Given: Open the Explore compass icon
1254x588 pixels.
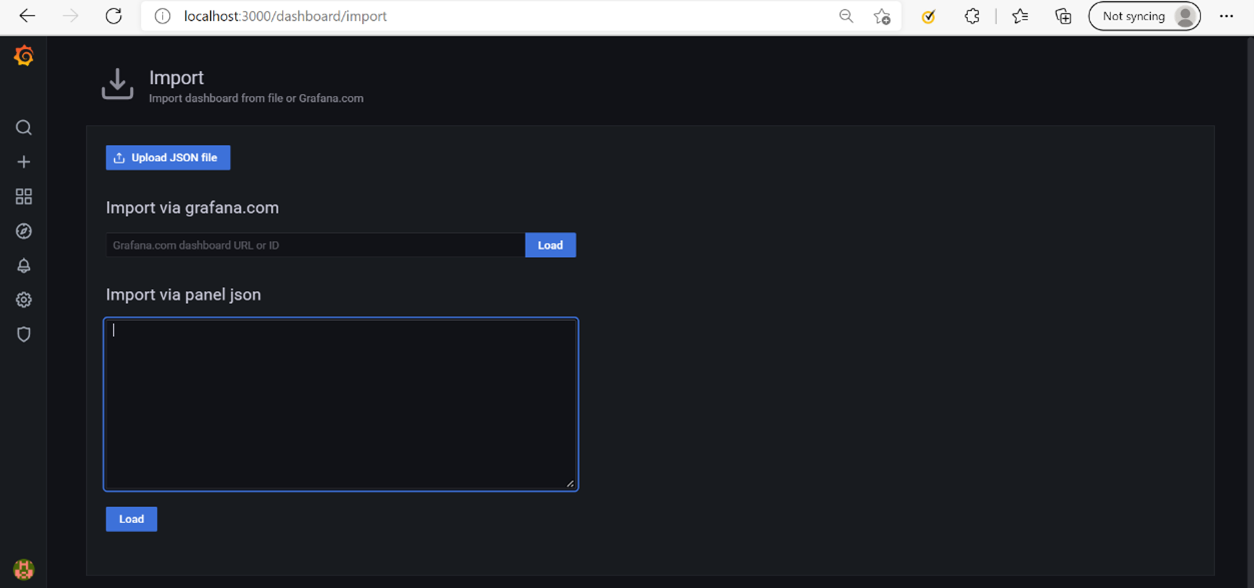Looking at the screenshot, I should point(24,231).
